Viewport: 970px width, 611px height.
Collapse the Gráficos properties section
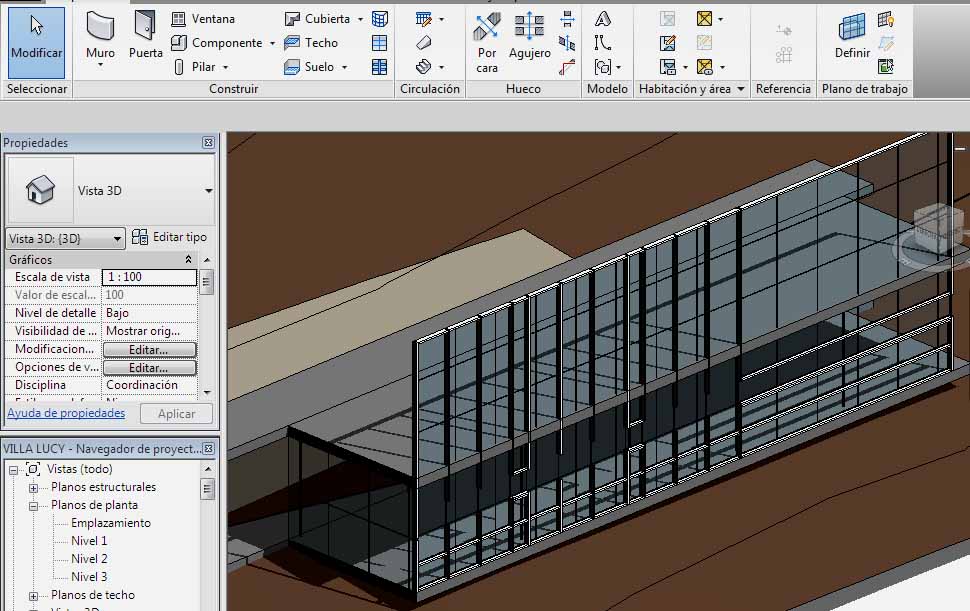(x=189, y=260)
